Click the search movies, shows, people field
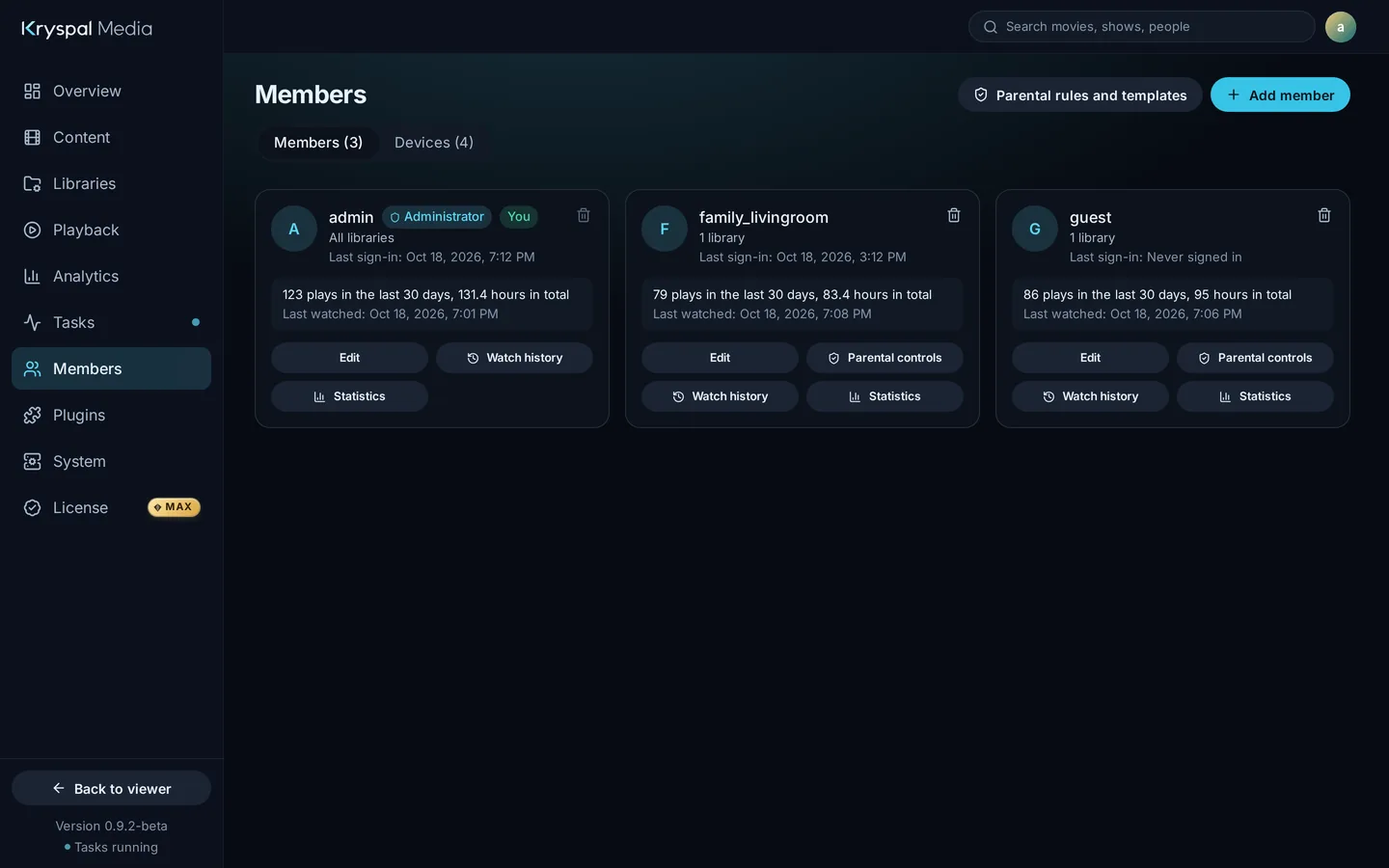 tap(1141, 27)
